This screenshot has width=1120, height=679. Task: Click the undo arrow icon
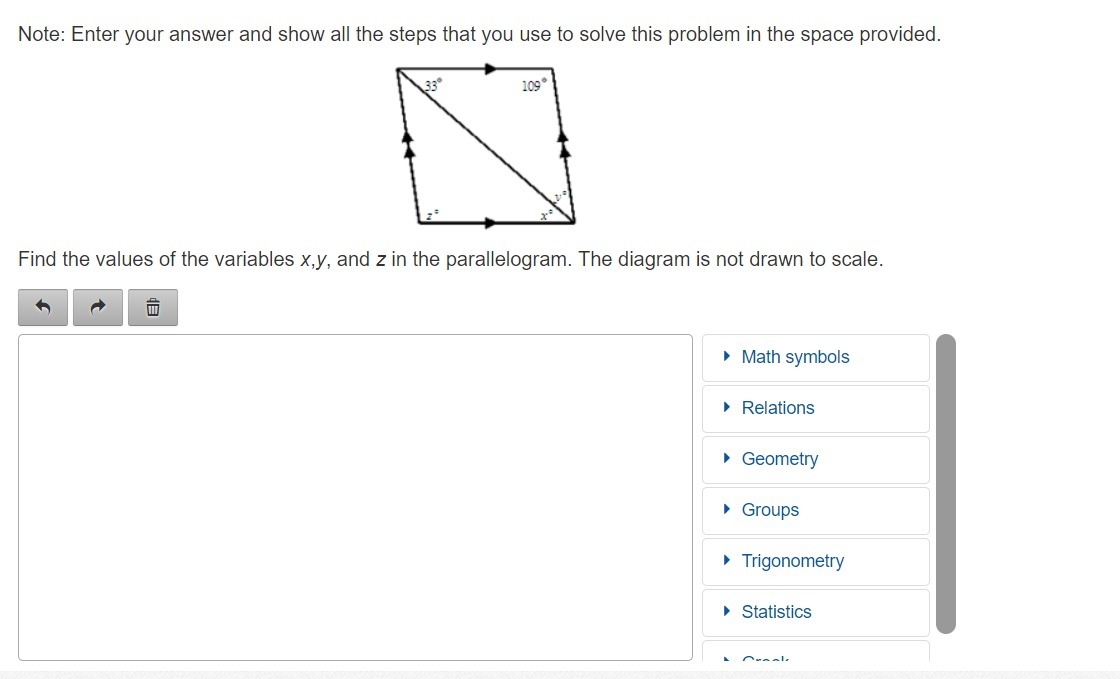click(x=43, y=308)
